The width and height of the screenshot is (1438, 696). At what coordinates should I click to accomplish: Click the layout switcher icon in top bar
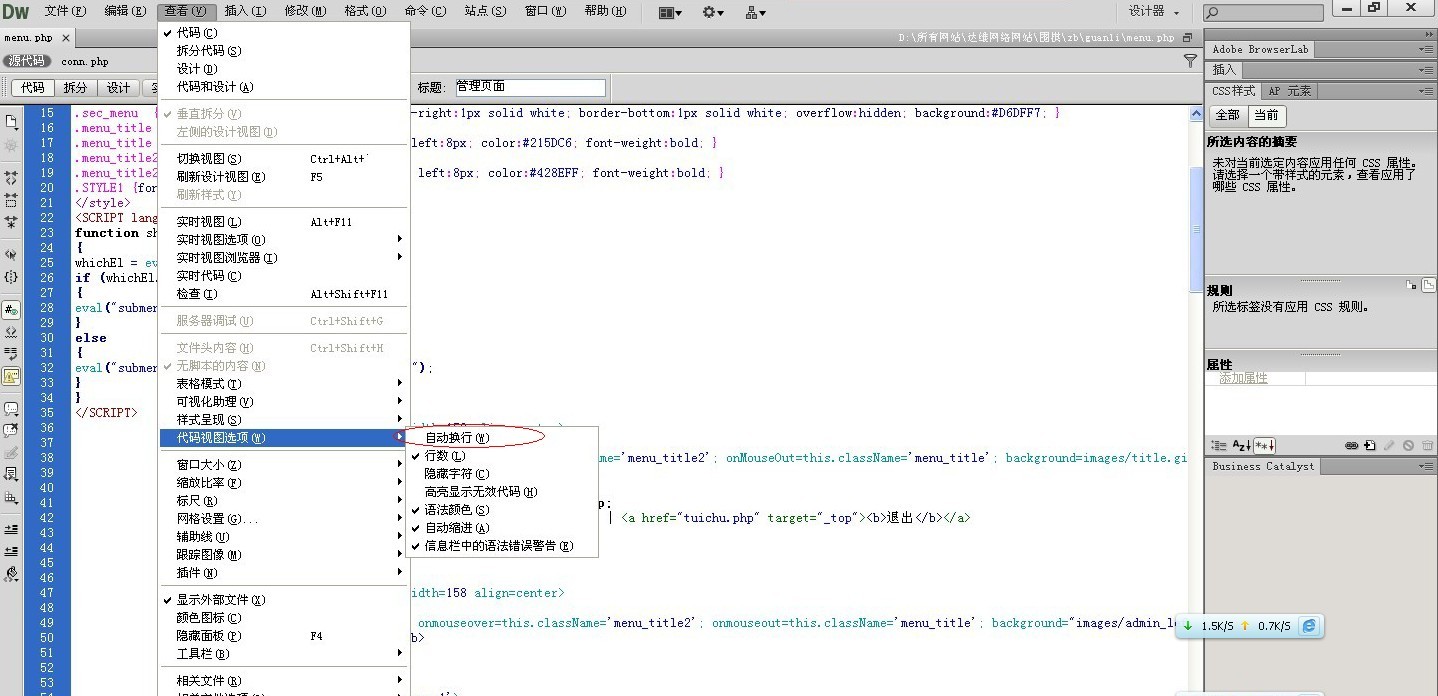pyautogui.click(x=670, y=12)
